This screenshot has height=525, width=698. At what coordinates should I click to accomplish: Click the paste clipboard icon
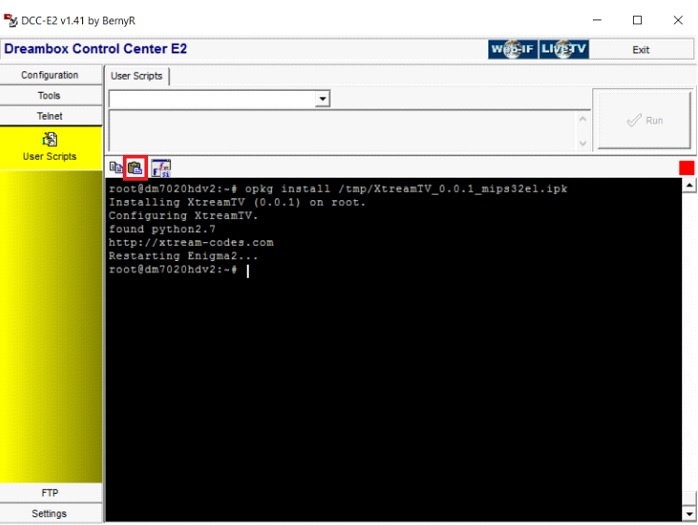click(135, 167)
